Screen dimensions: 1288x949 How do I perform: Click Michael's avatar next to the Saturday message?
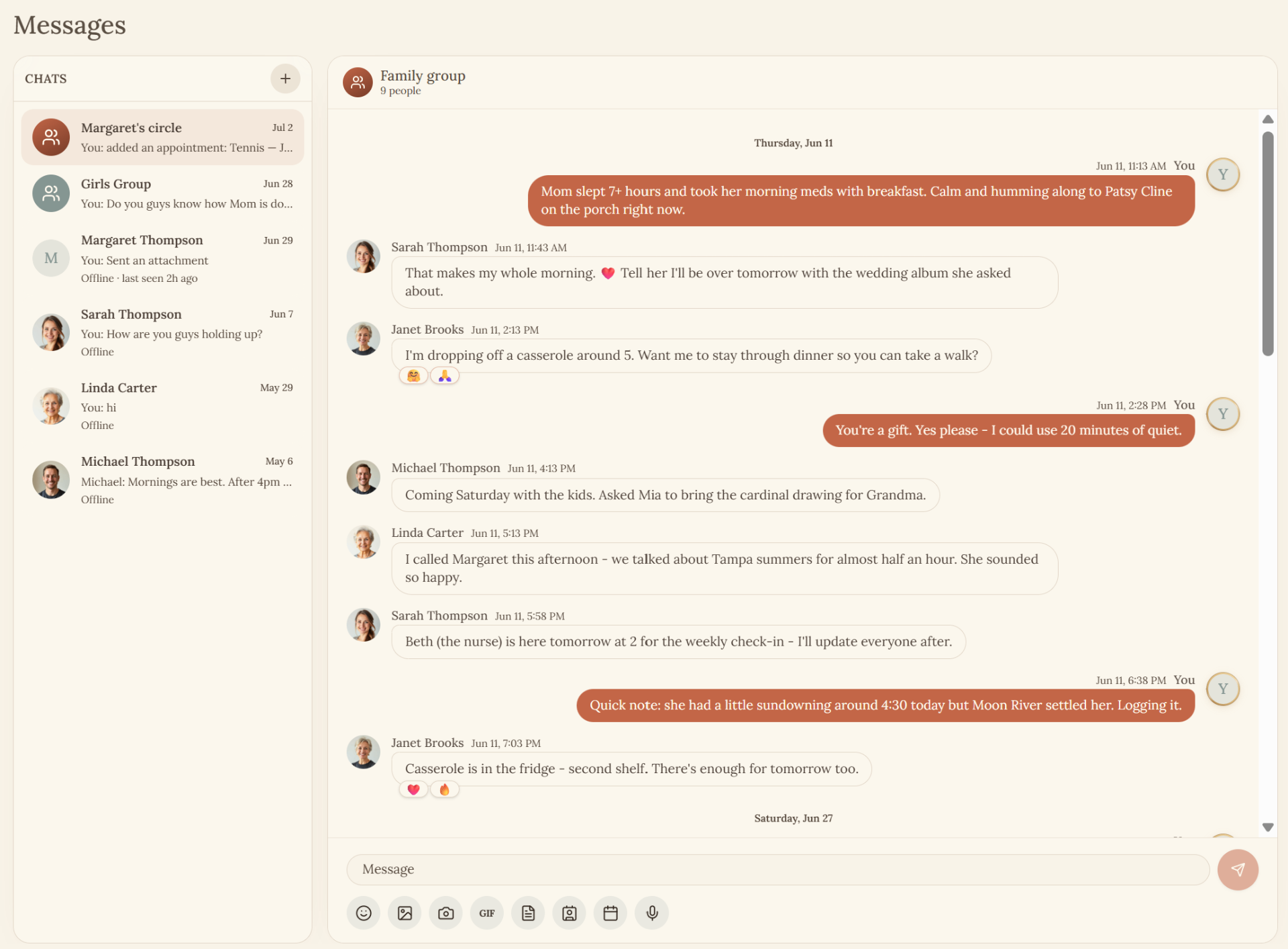tap(364, 477)
